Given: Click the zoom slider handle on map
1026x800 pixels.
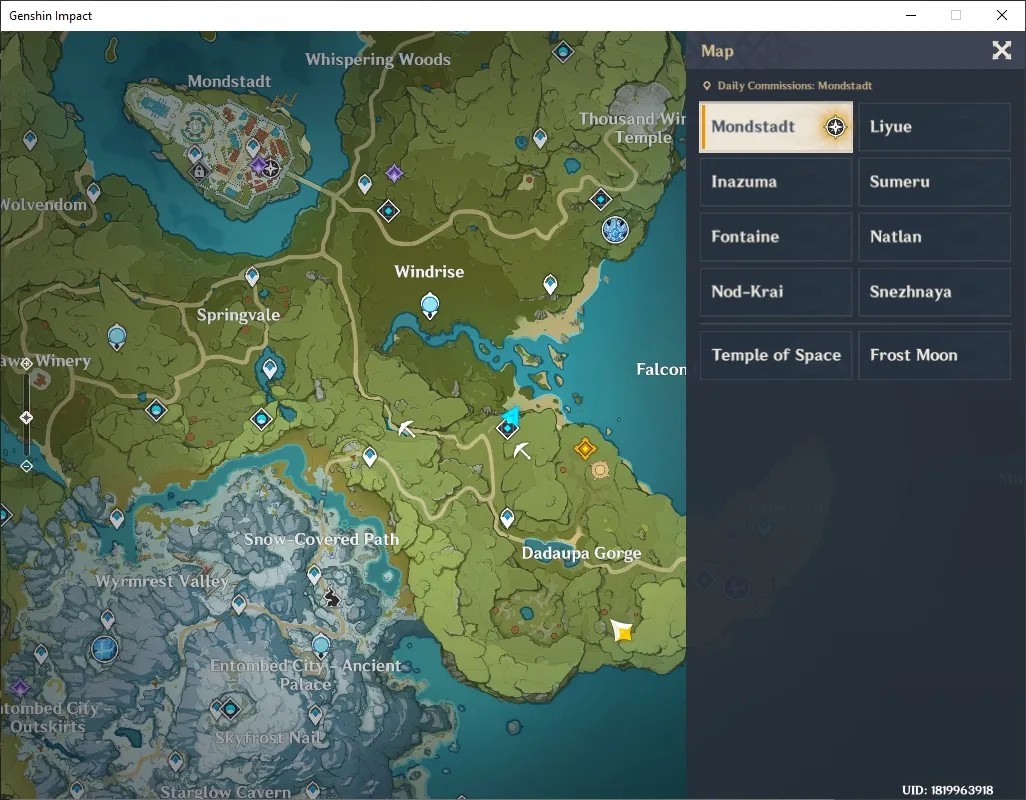Looking at the screenshot, I should (x=26, y=417).
